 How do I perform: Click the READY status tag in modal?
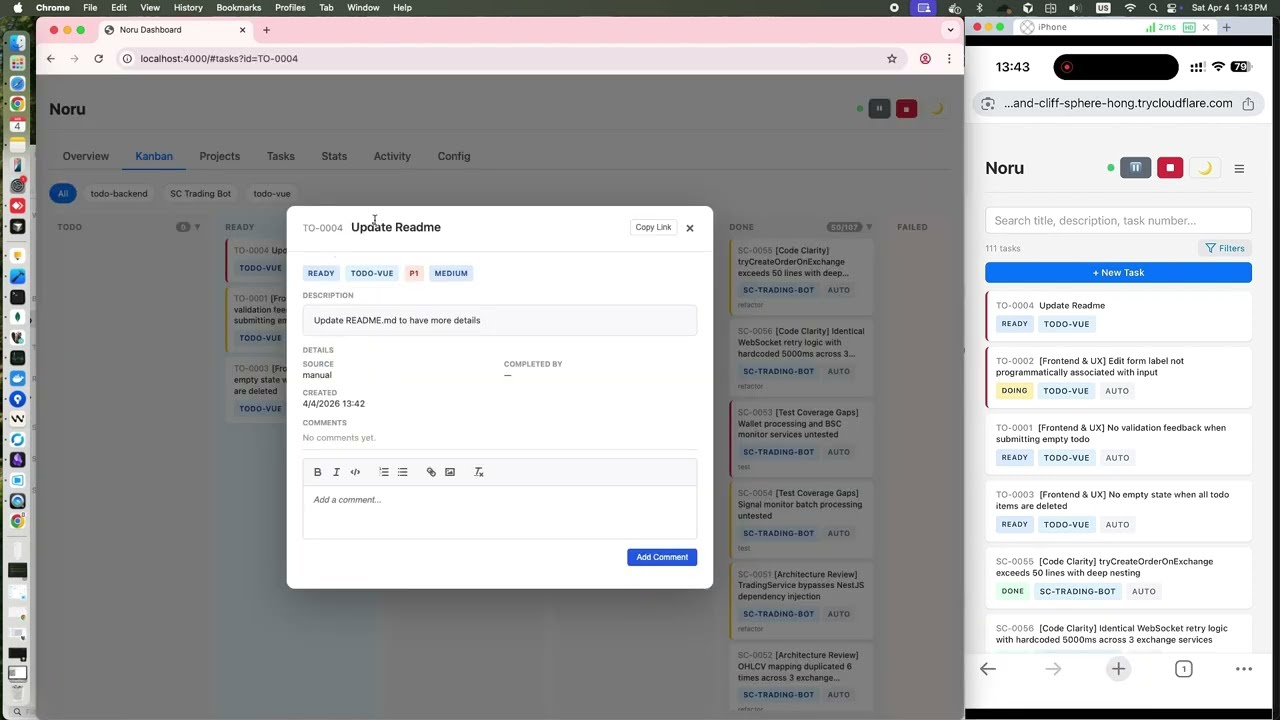(321, 273)
